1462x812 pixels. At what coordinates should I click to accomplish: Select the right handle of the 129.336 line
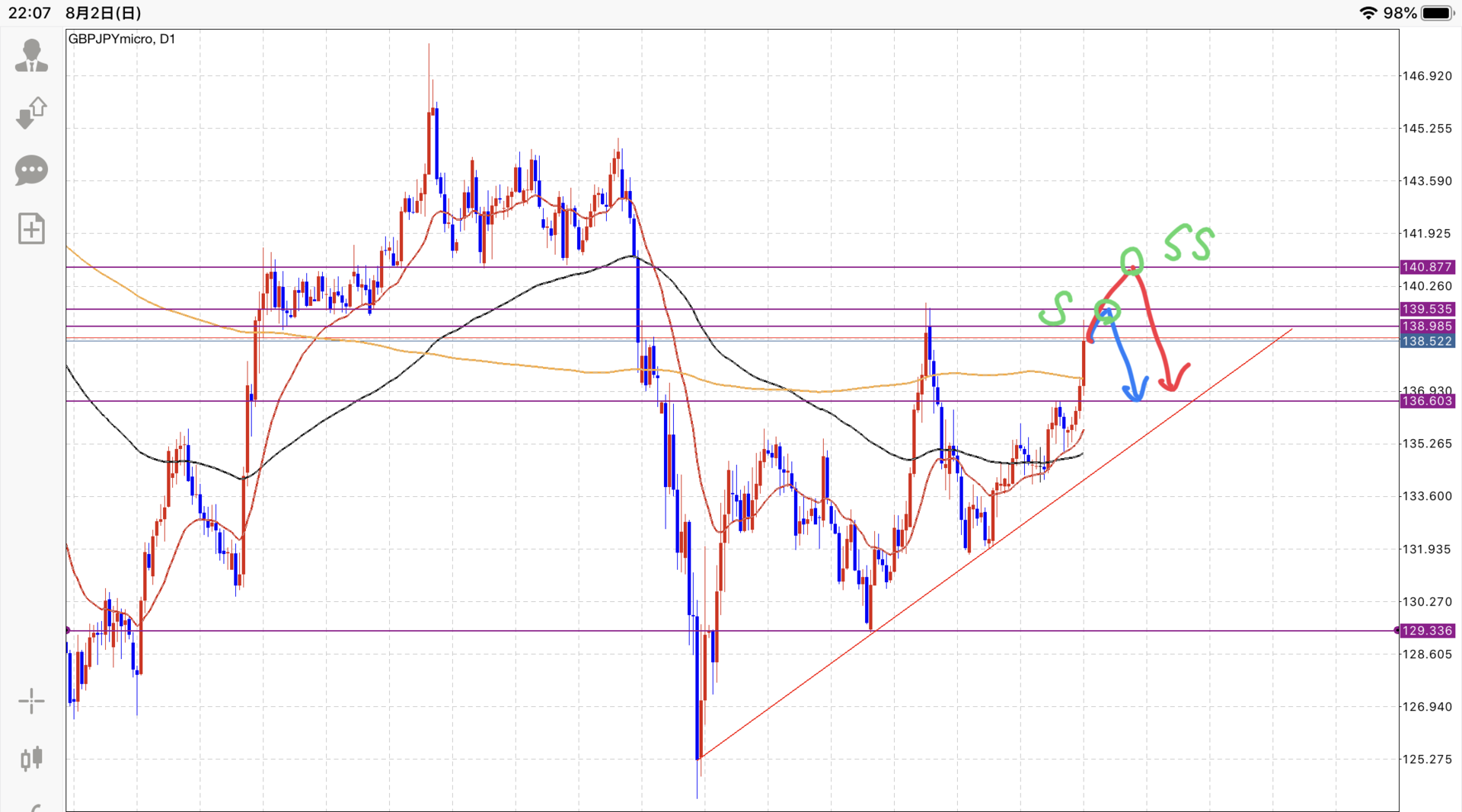(1397, 631)
